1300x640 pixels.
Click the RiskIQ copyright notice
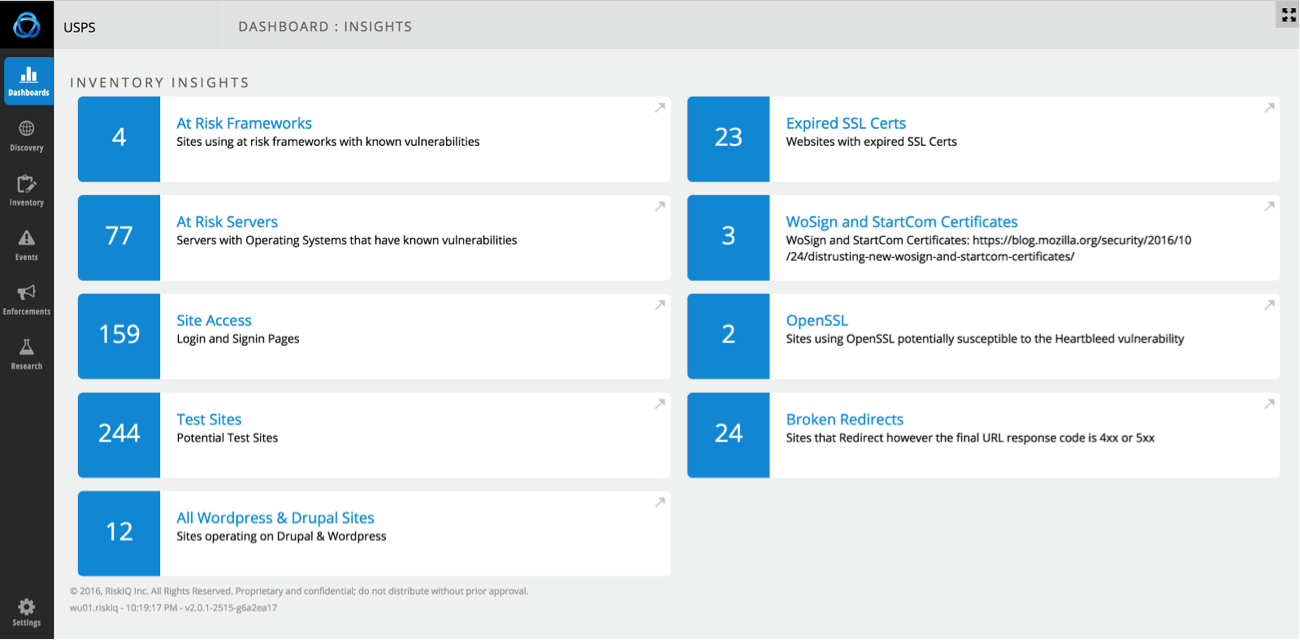click(x=299, y=591)
